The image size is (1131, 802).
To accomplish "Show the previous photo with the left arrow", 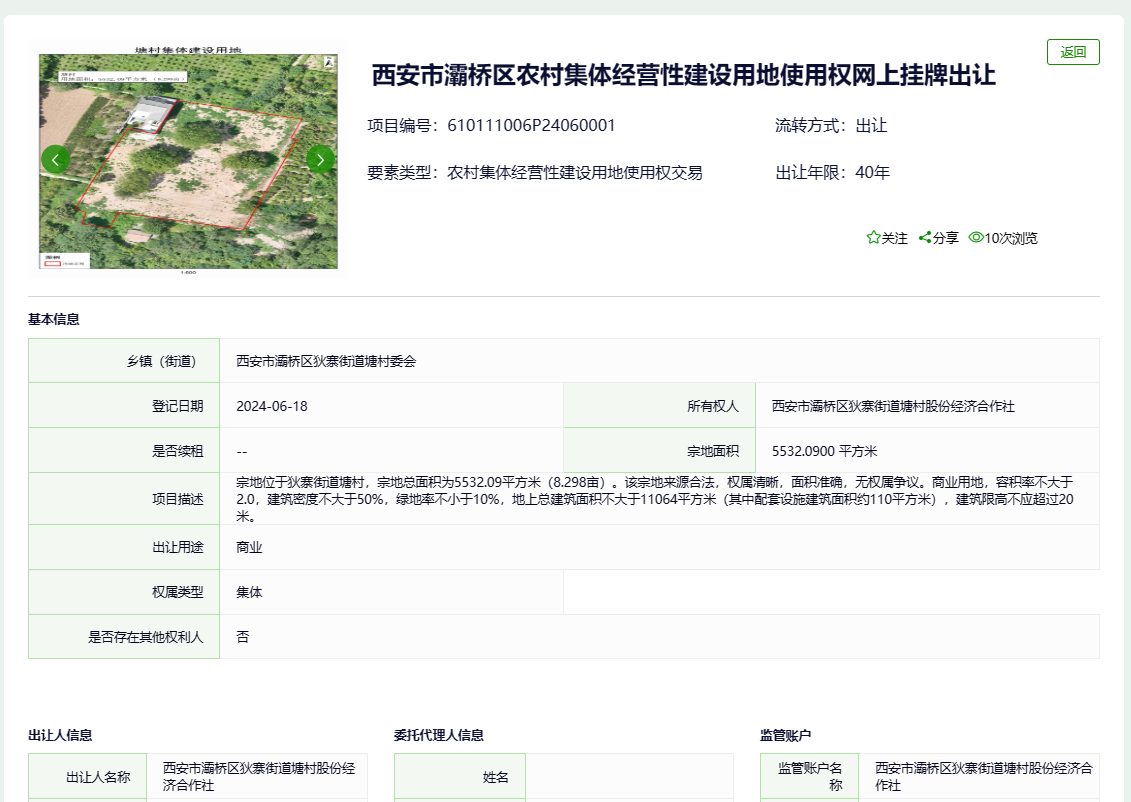I will (54, 159).
